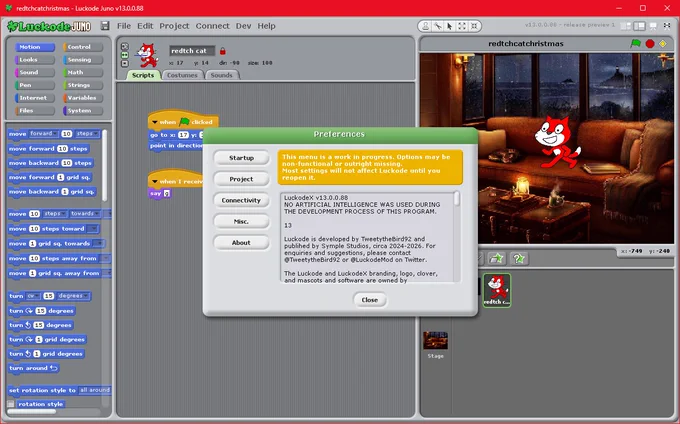Collapse the when I receive hat block
The width and height of the screenshot is (680, 424).
click(155, 182)
